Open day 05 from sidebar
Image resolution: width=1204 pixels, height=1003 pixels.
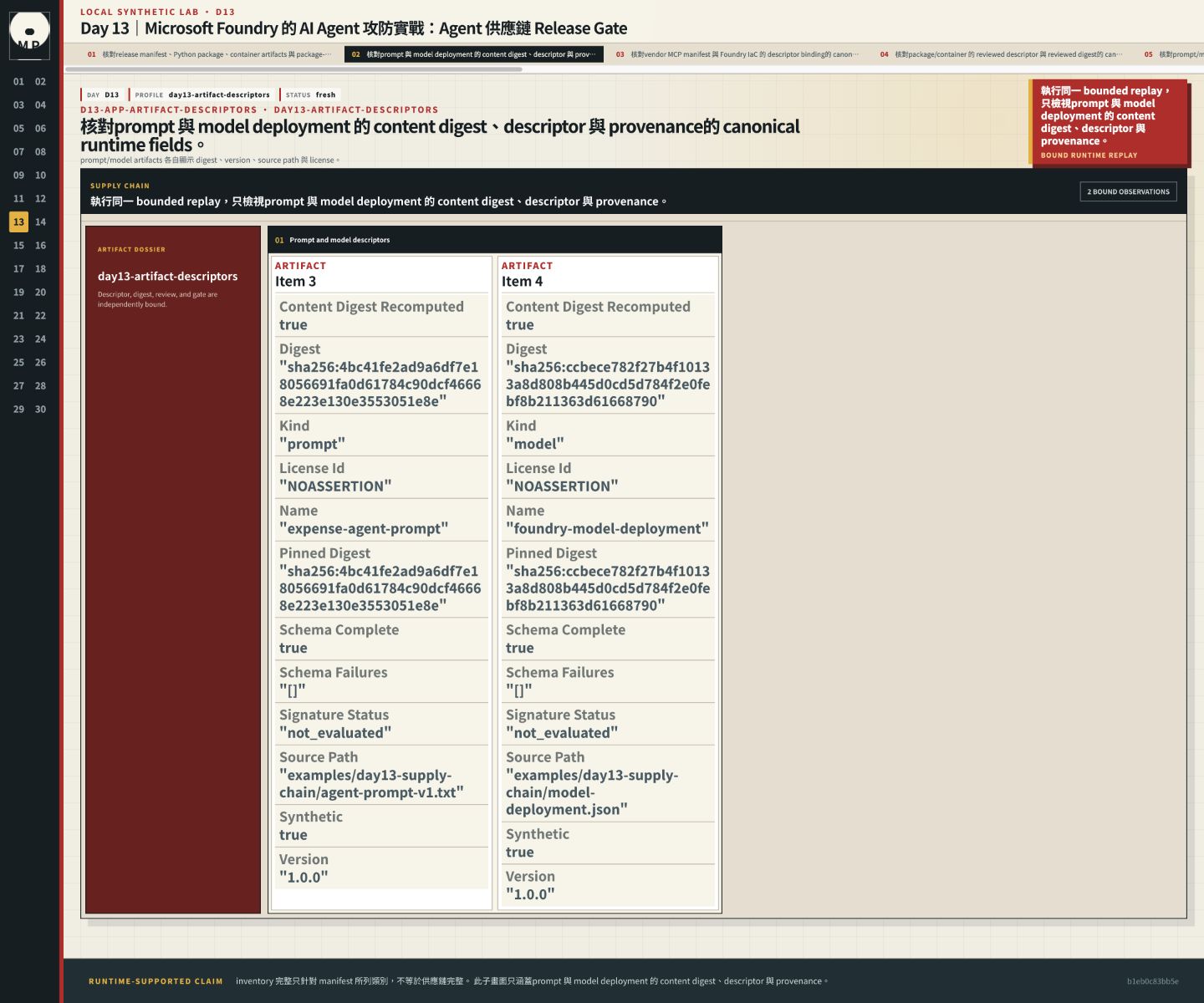(x=18, y=129)
